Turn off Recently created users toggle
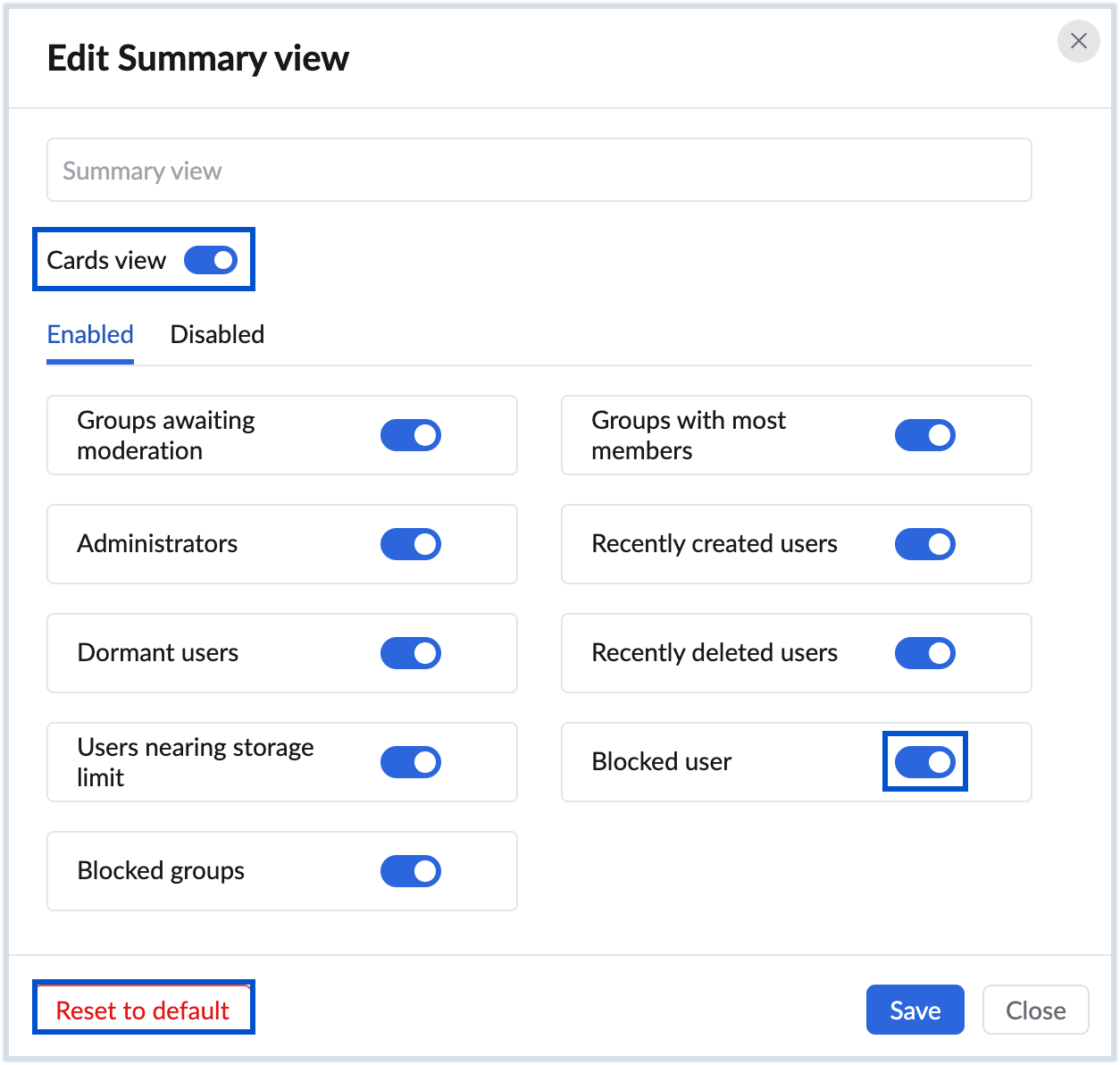The width and height of the screenshot is (1120, 1065). pyautogui.click(x=925, y=544)
